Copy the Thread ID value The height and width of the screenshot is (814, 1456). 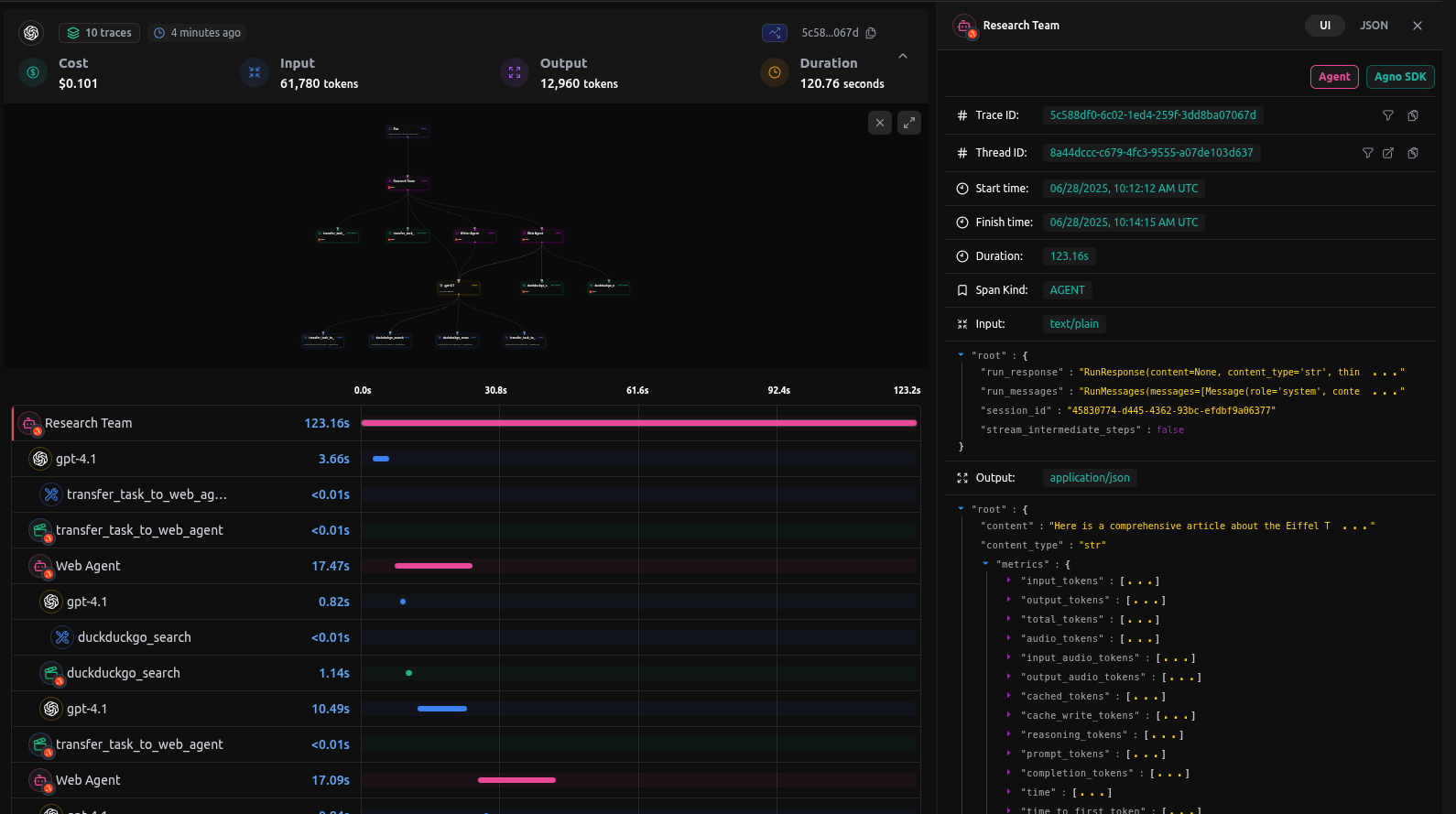point(1413,153)
